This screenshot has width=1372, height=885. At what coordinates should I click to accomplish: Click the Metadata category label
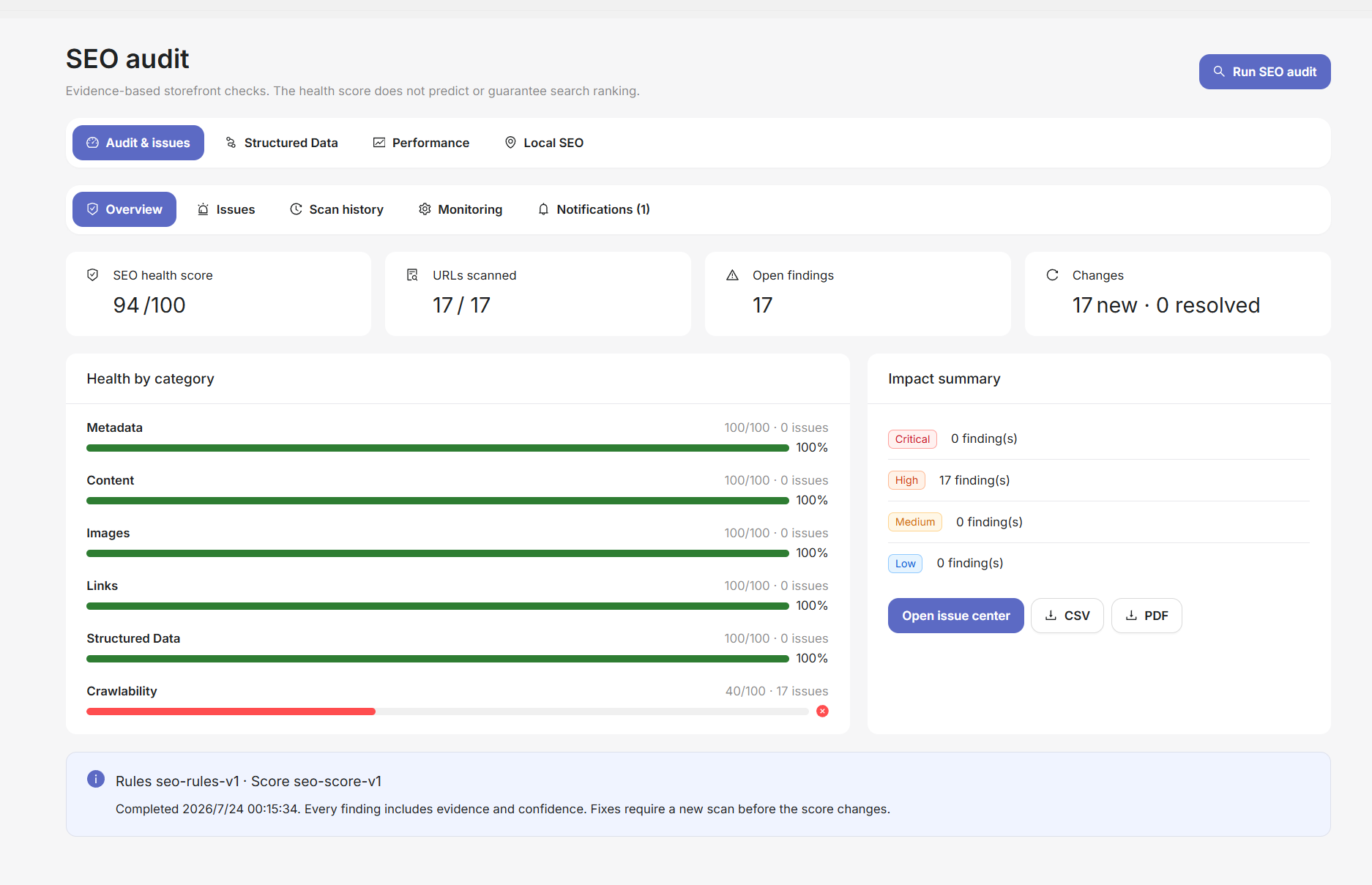[114, 427]
